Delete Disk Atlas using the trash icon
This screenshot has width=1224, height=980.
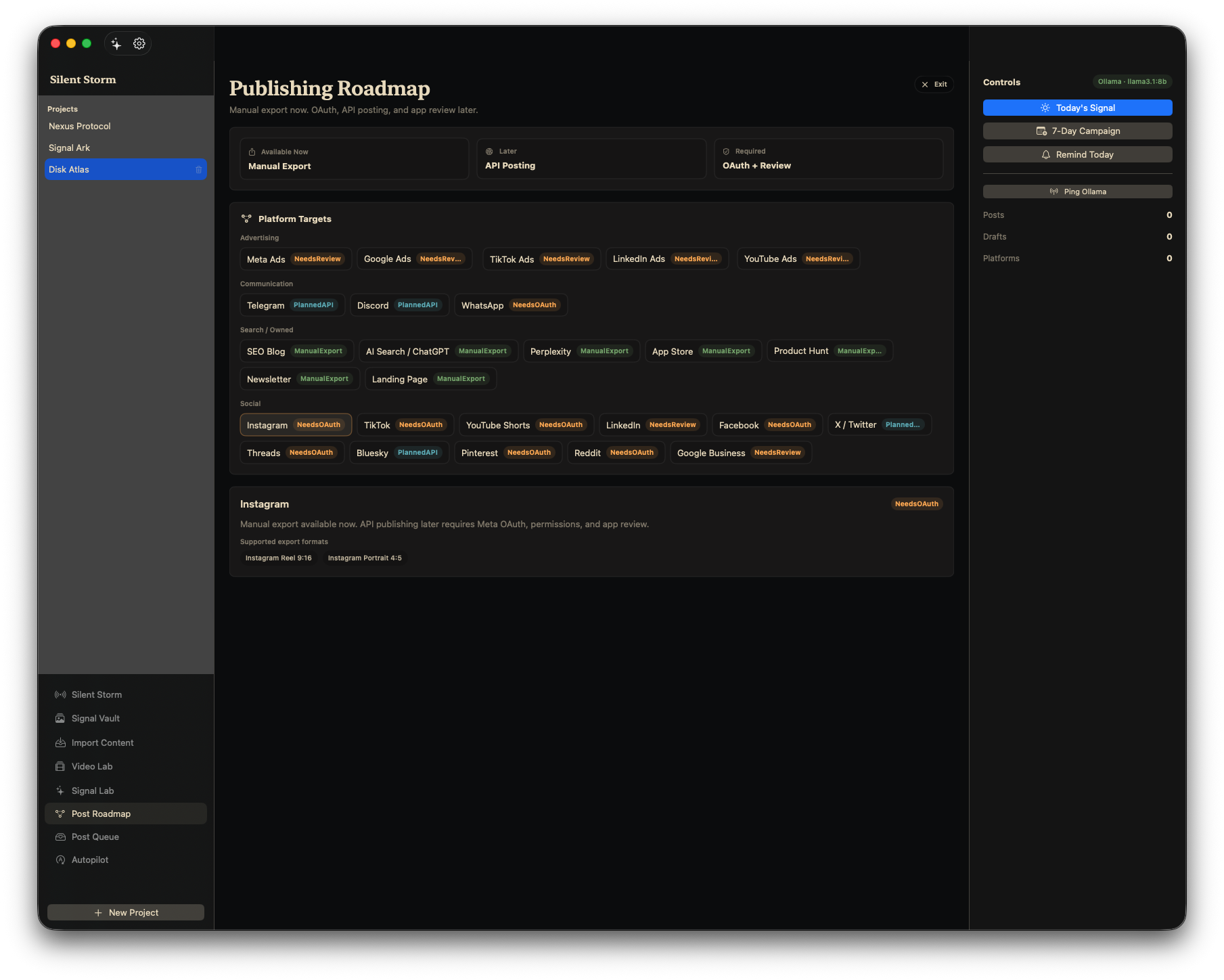pos(199,170)
